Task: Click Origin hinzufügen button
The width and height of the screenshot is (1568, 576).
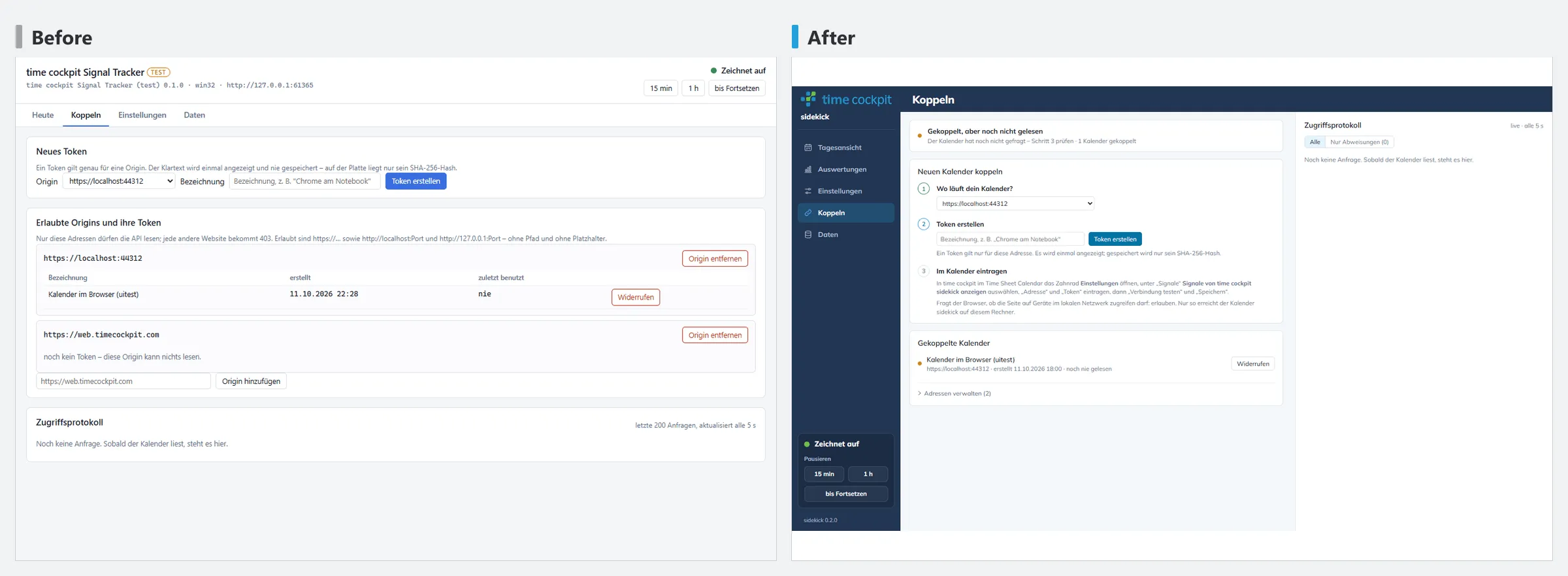Action: click(251, 381)
